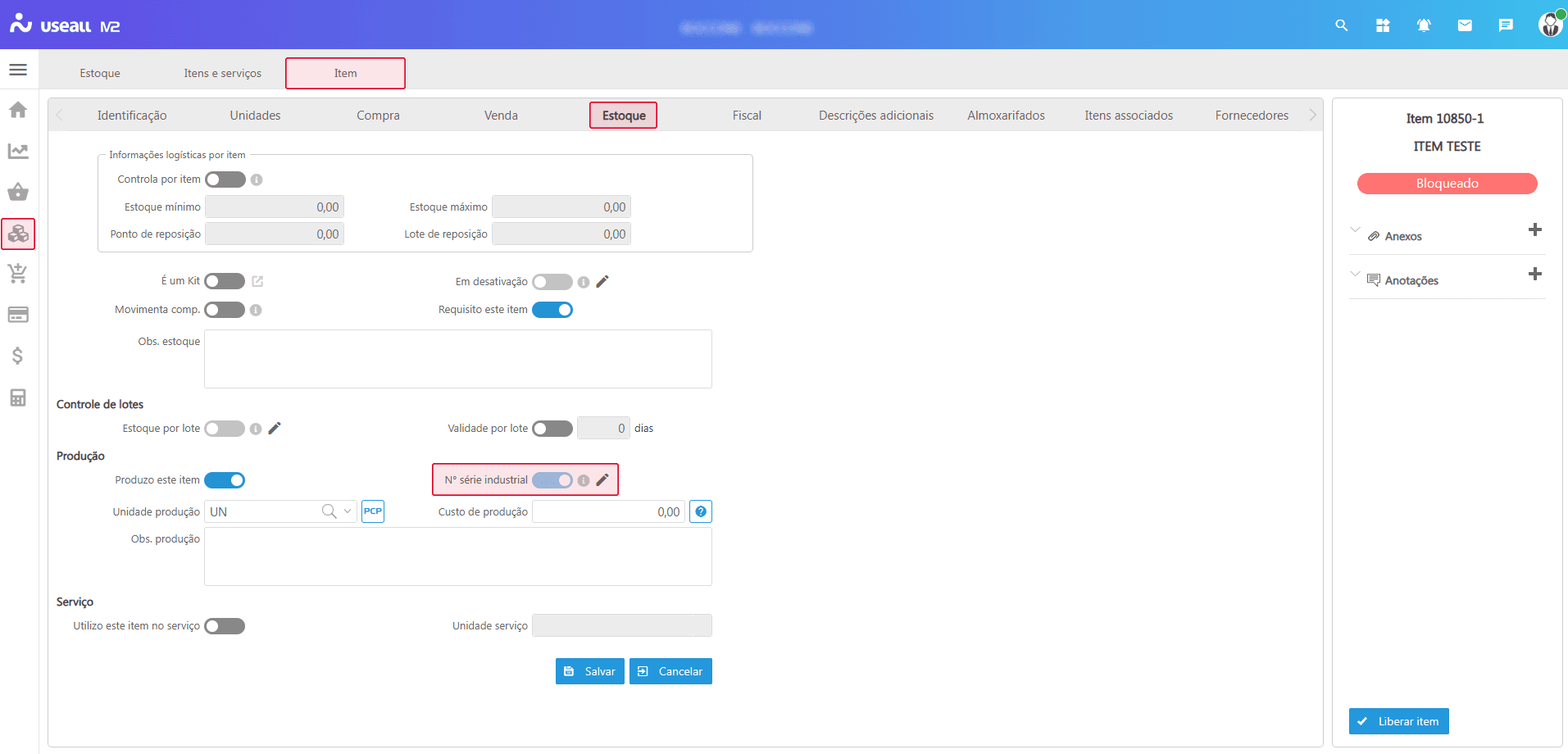This screenshot has height=754, width=1568.
Task: Open the Almoxarifados tab
Action: click(1006, 116)
